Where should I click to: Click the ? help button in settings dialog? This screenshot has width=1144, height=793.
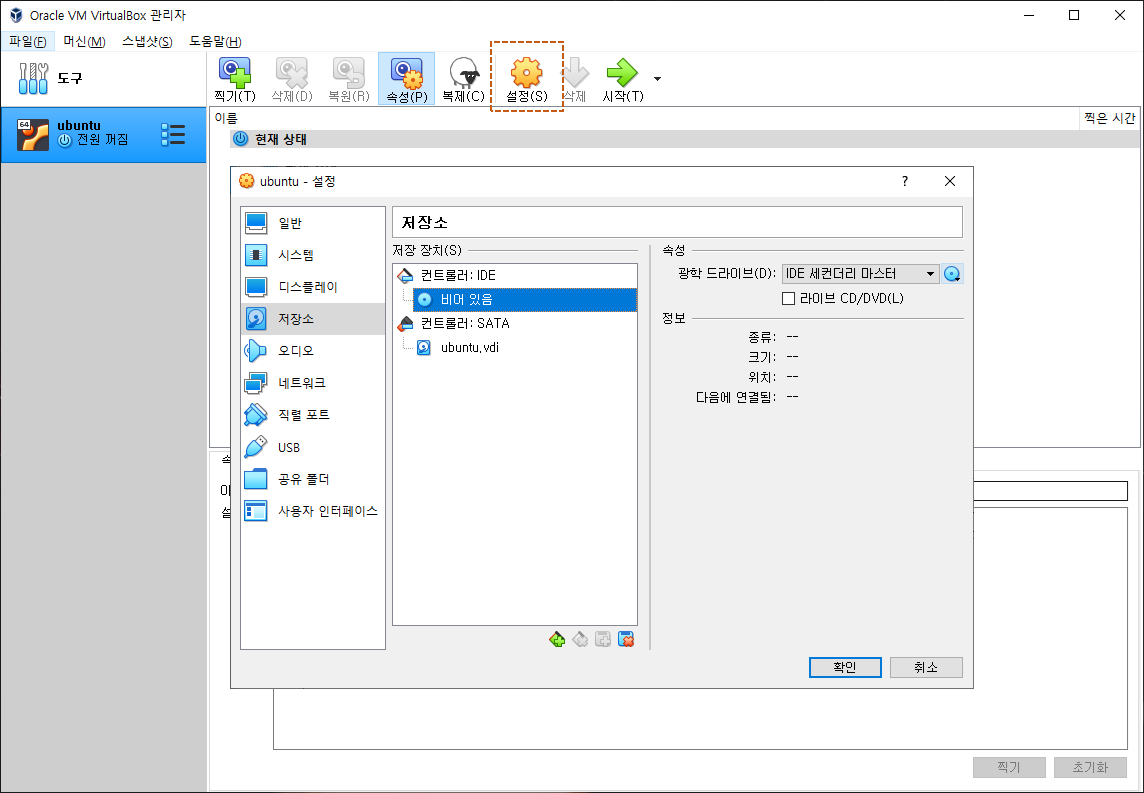905,181
